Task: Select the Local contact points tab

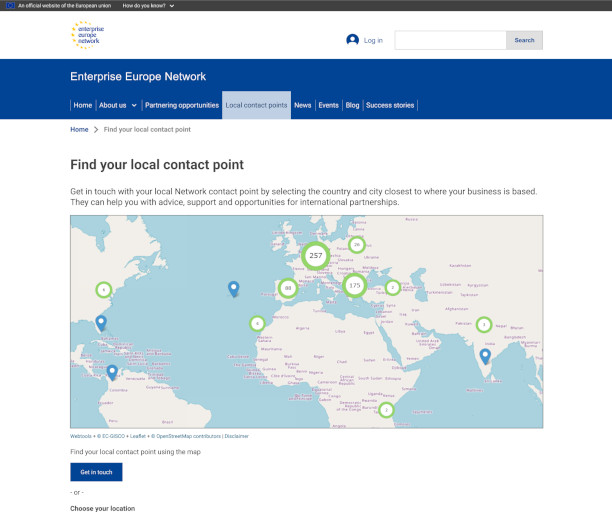Action: 256,105
